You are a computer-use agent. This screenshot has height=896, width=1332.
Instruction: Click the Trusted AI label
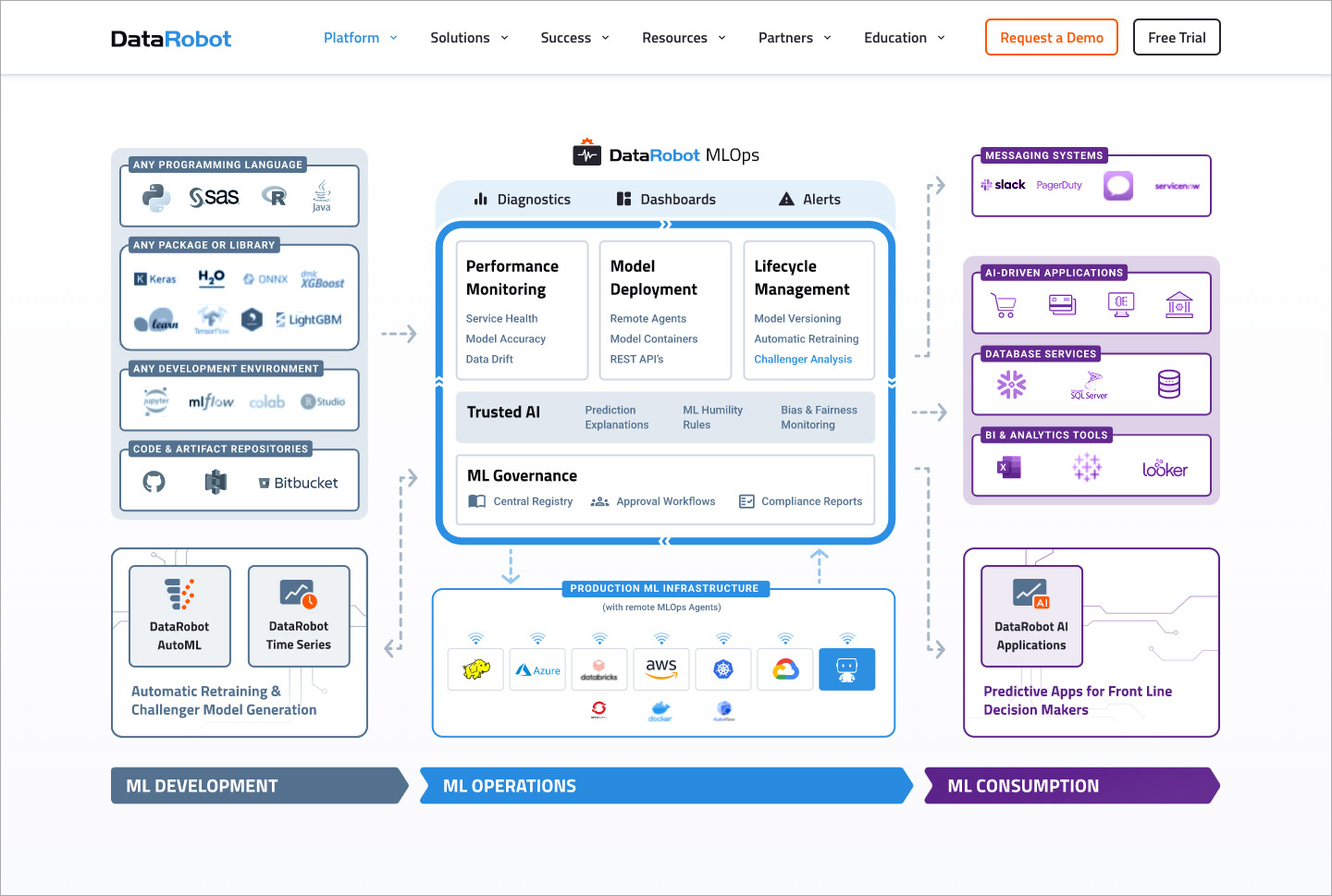(x=503, y=412)
